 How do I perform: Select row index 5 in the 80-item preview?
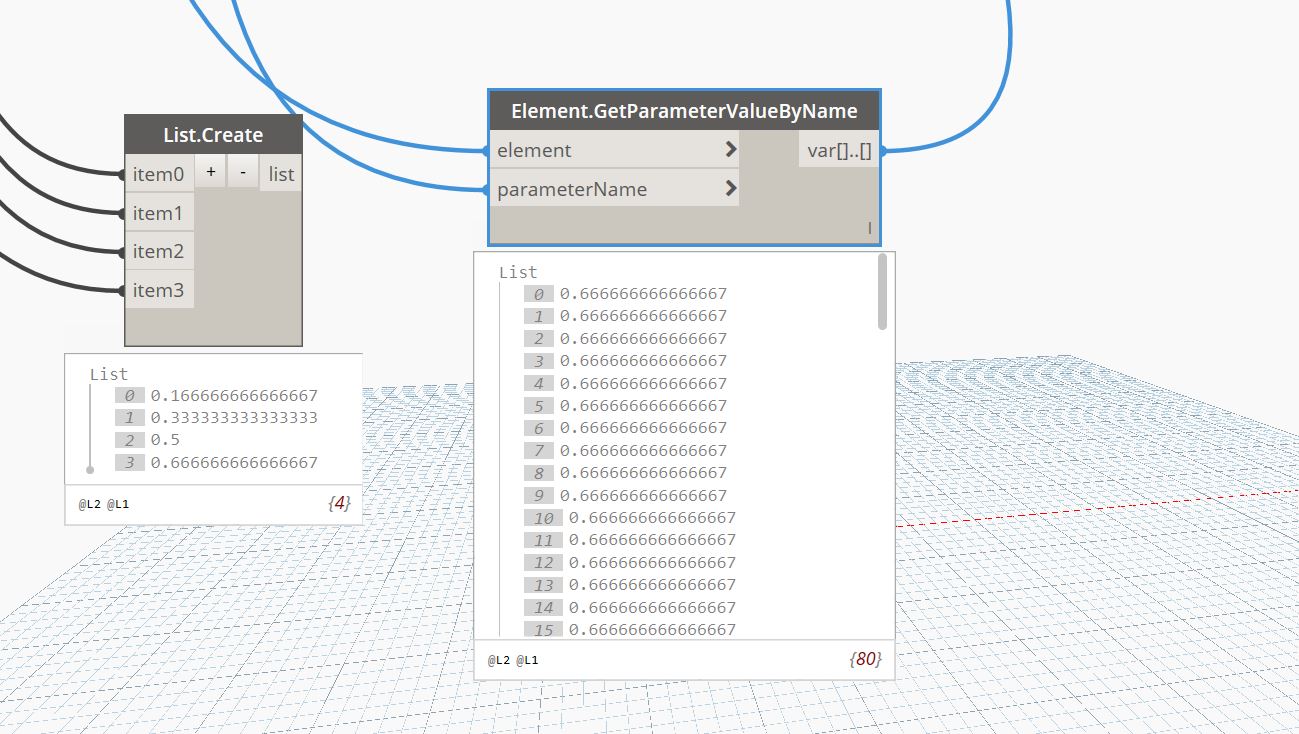(538, 406)
